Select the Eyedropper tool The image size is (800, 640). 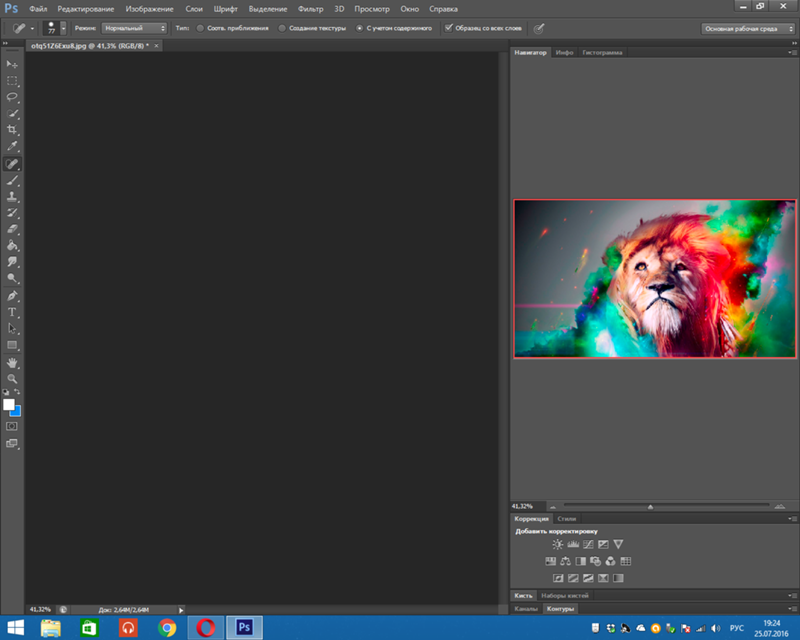(x=13, y=146)
